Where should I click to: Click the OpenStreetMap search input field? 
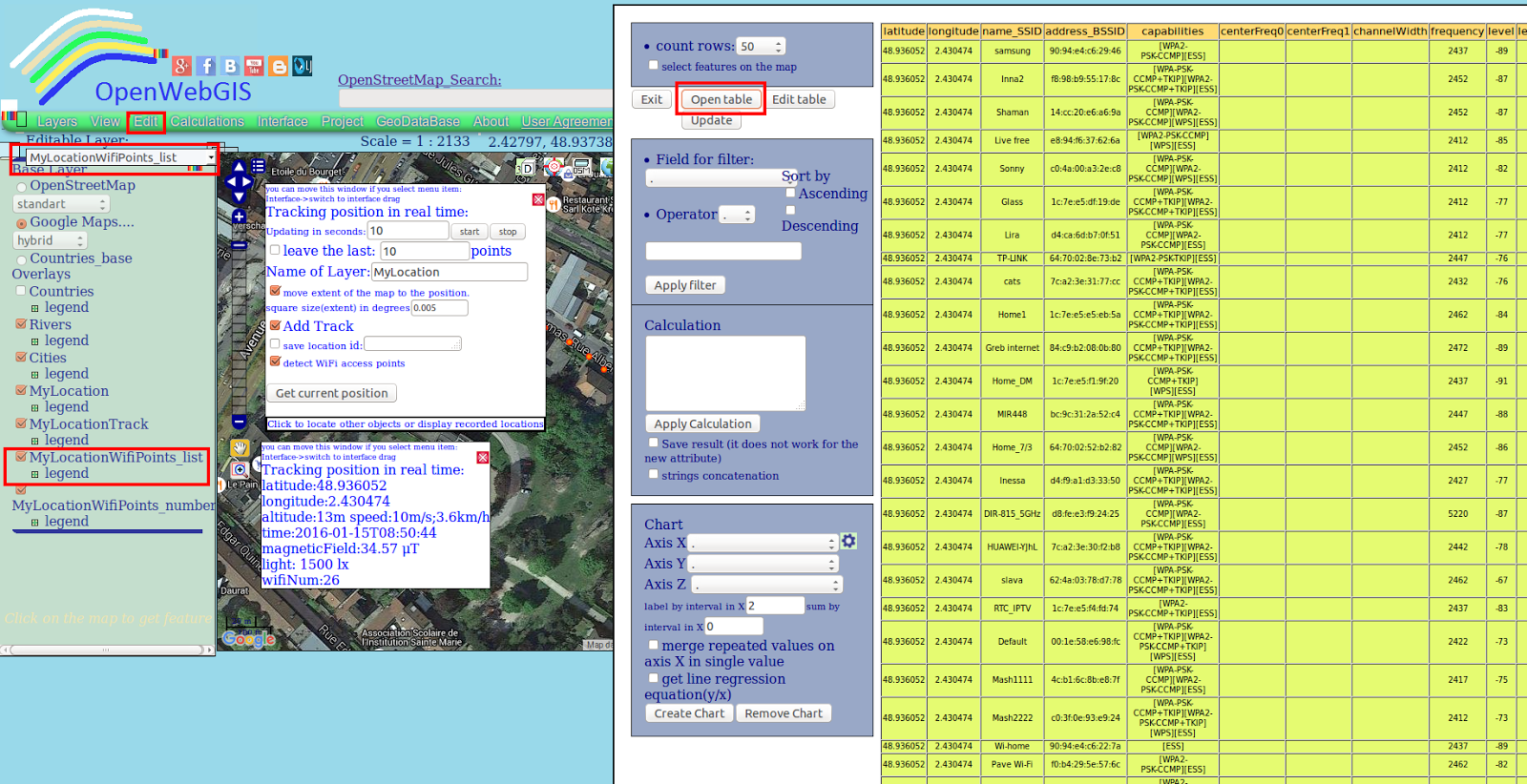click(x=476, y=98)
